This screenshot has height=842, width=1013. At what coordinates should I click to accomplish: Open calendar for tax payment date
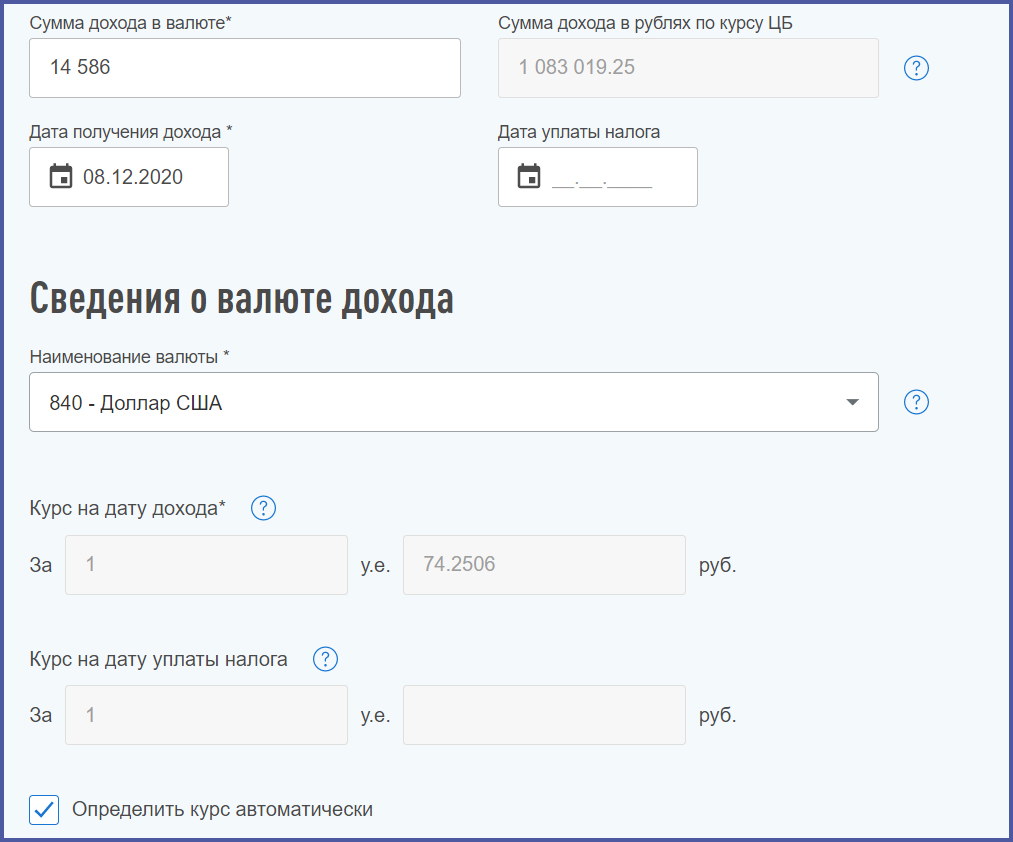coord(529,176)
